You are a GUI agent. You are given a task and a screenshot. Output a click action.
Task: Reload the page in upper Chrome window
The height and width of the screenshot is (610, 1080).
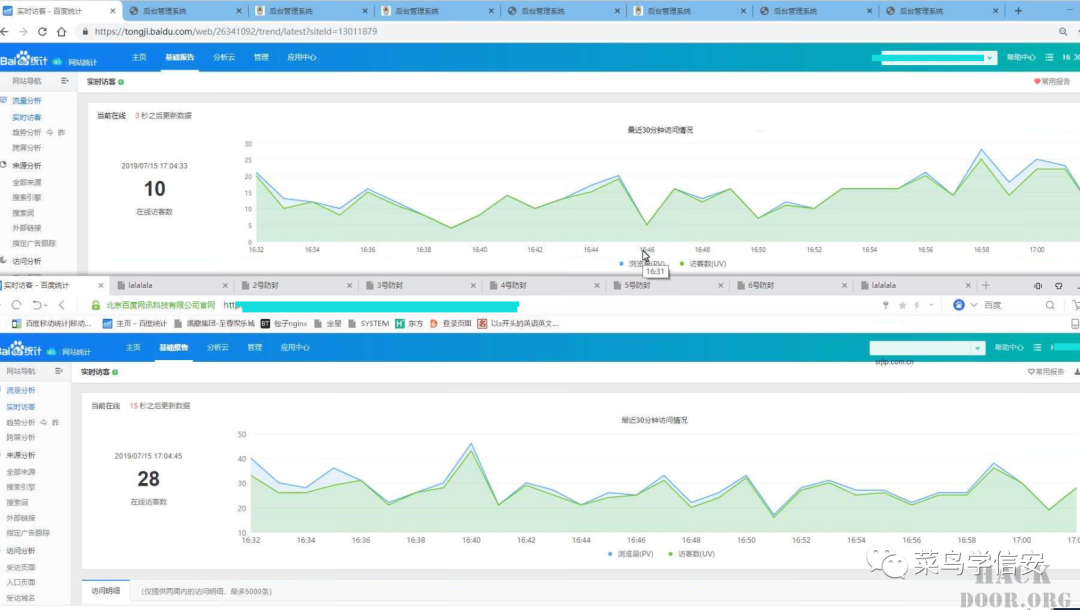pos(42,32)
